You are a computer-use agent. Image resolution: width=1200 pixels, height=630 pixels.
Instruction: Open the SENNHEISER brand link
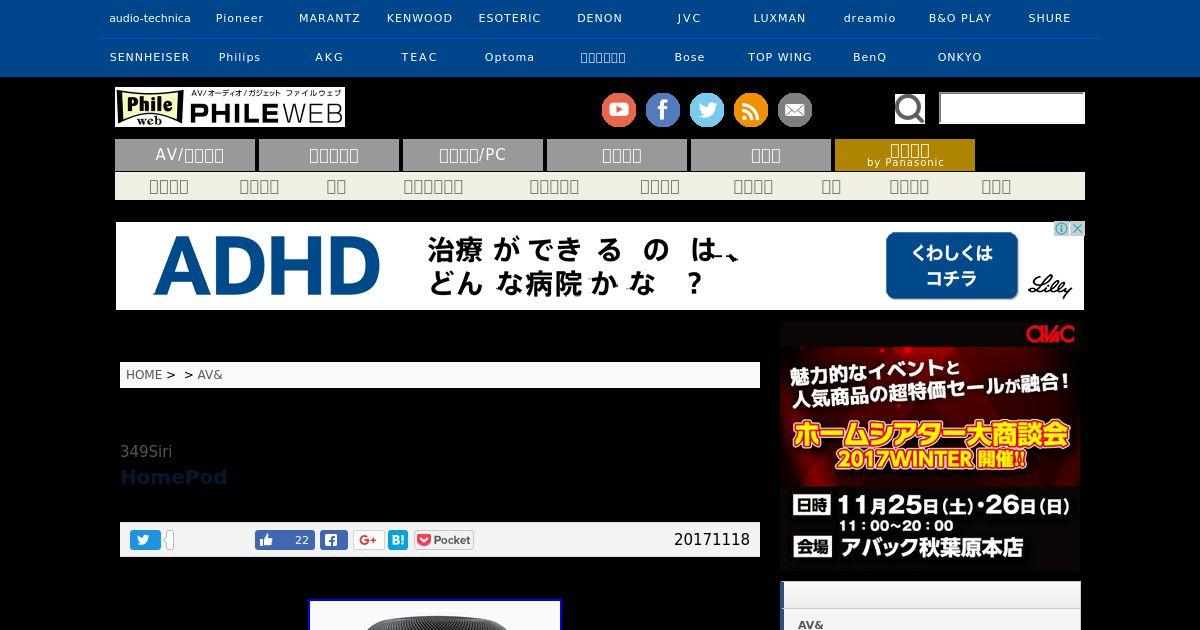[149, 57]
